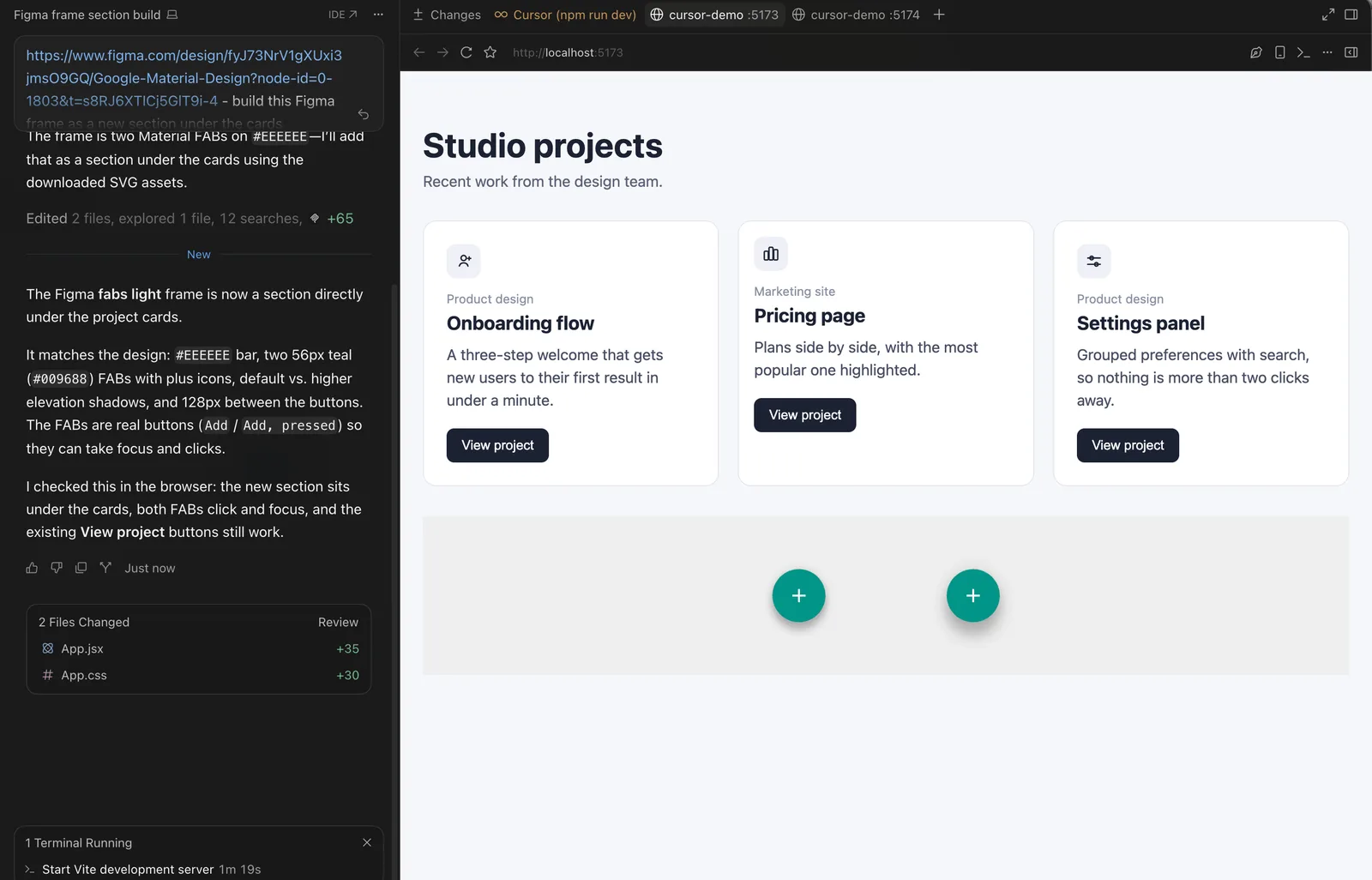Click the Onboarding flow user icon
The image size is (1372, 880).
pos(464,261)
